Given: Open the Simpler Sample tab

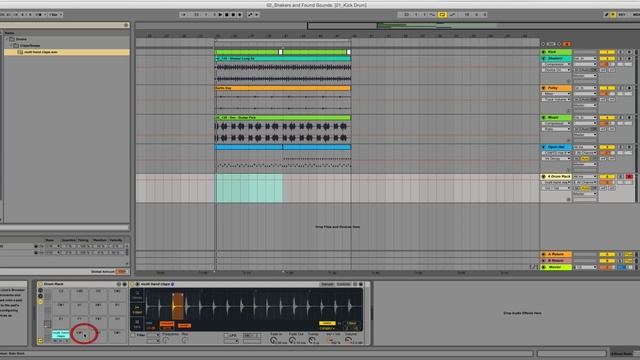Looking at the screenshot, I should pos(327,284).
